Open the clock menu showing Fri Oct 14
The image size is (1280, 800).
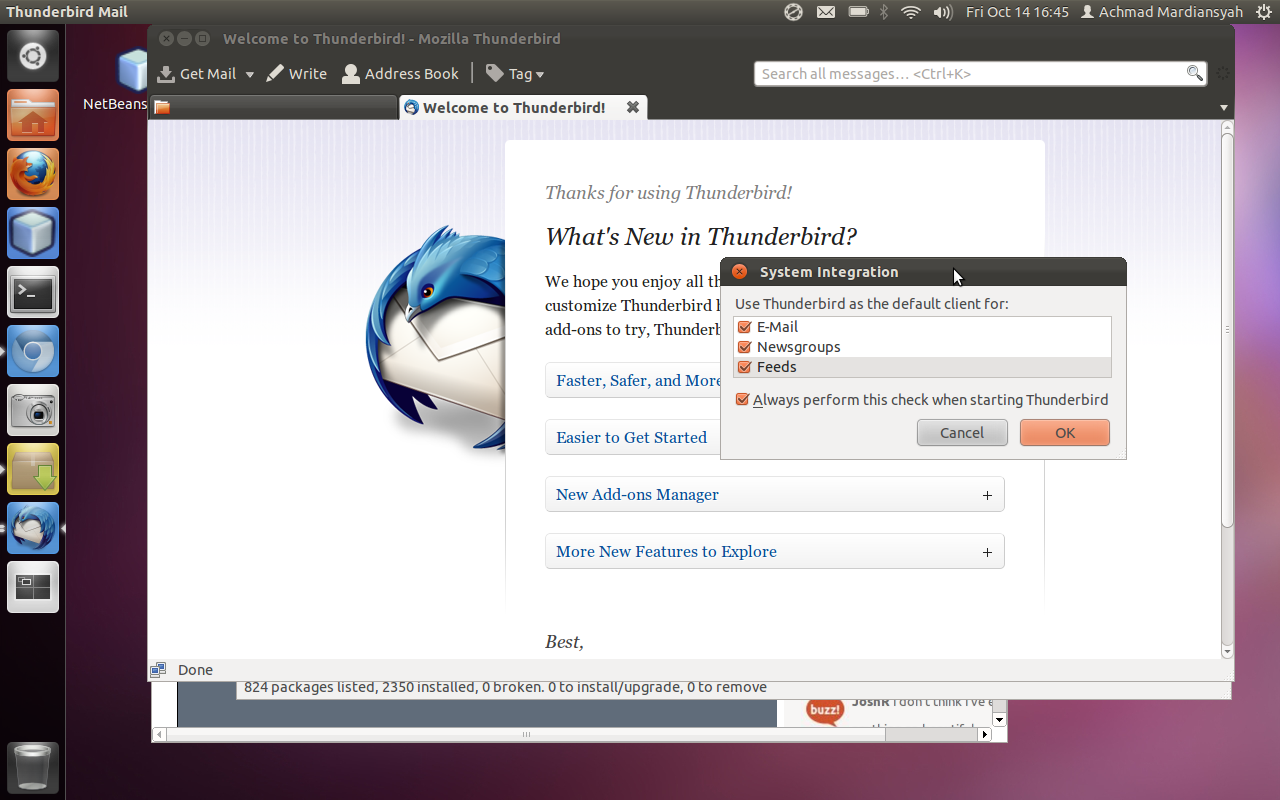coord(1017,12)
